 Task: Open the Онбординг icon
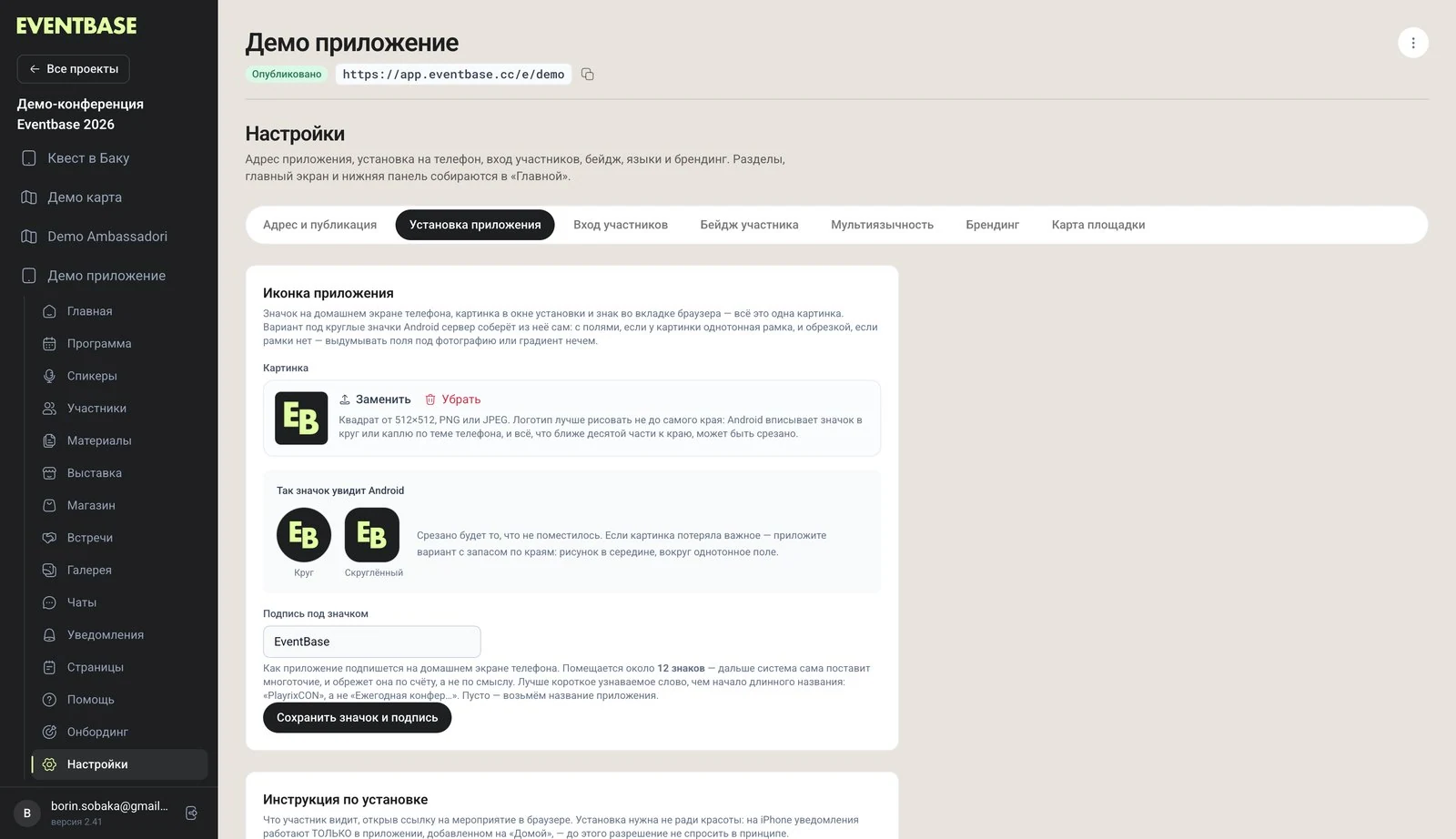pyautogui.click(x=50, y=732)
